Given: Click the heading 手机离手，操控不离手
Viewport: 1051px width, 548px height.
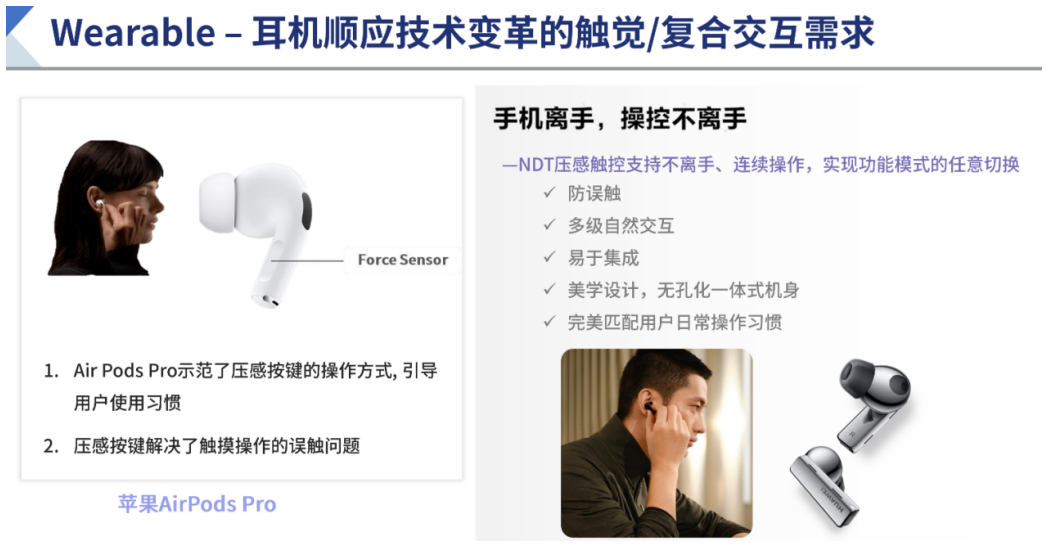Looking at the screenshot, I should pyautogui.click(x=620, y=119).
